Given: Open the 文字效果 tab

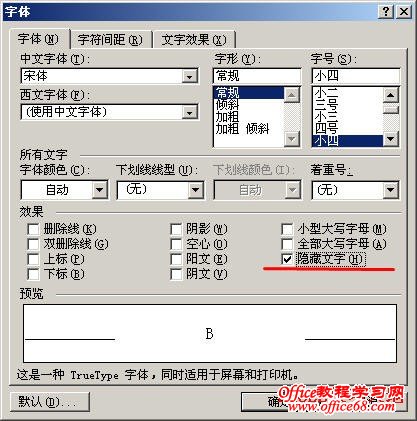Looking at the screenshot, I should [x=194, y=40].
